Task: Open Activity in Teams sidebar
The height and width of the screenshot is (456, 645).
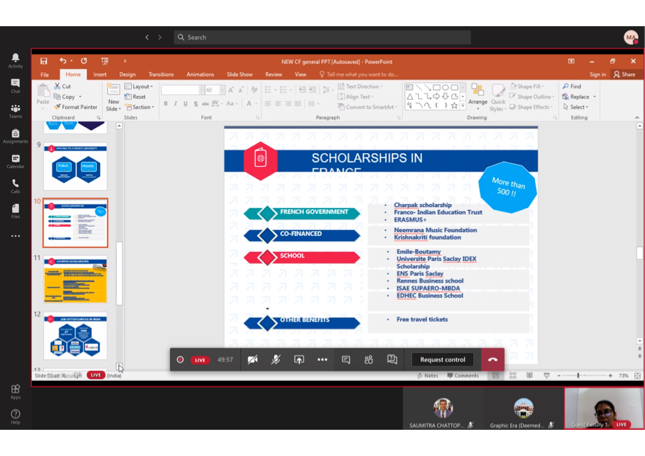Action: tap(15, 61)
